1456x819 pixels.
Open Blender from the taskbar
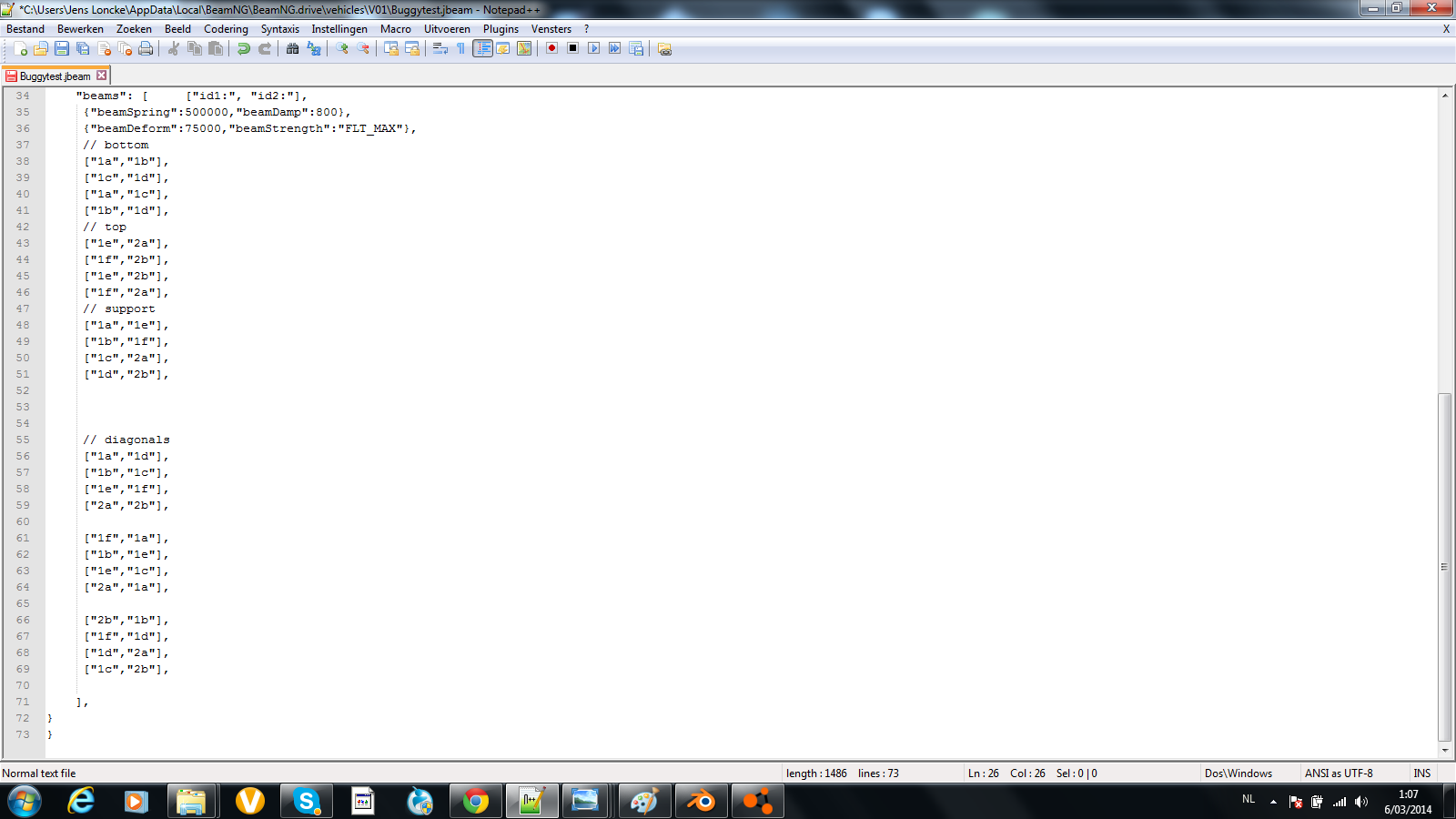[701, 802]
